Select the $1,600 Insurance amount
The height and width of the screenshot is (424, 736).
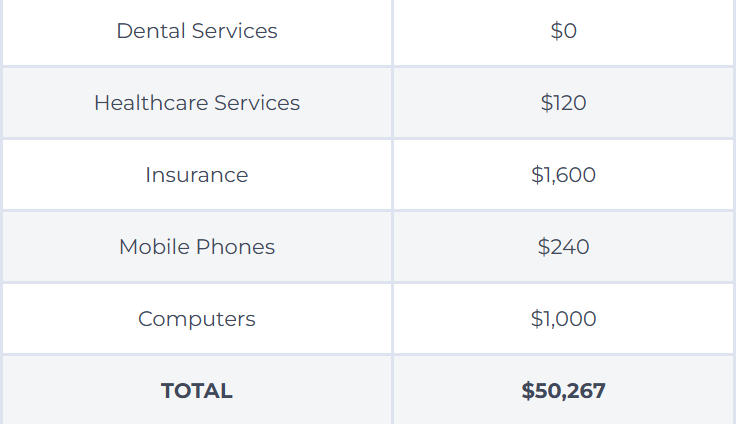[x=563, y=175]
